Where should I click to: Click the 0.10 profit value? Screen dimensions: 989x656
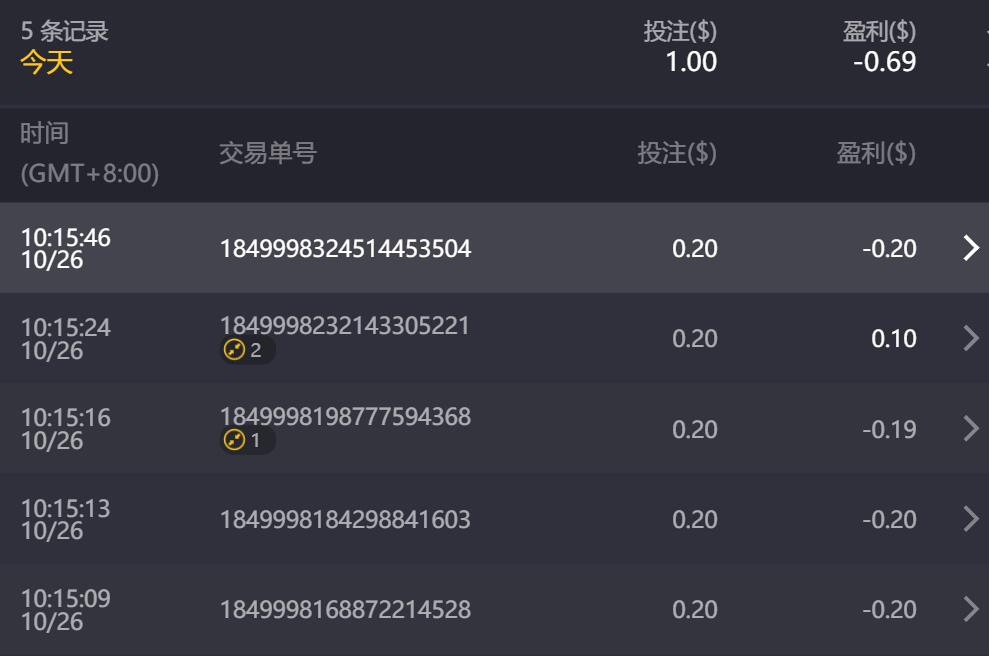893,338
